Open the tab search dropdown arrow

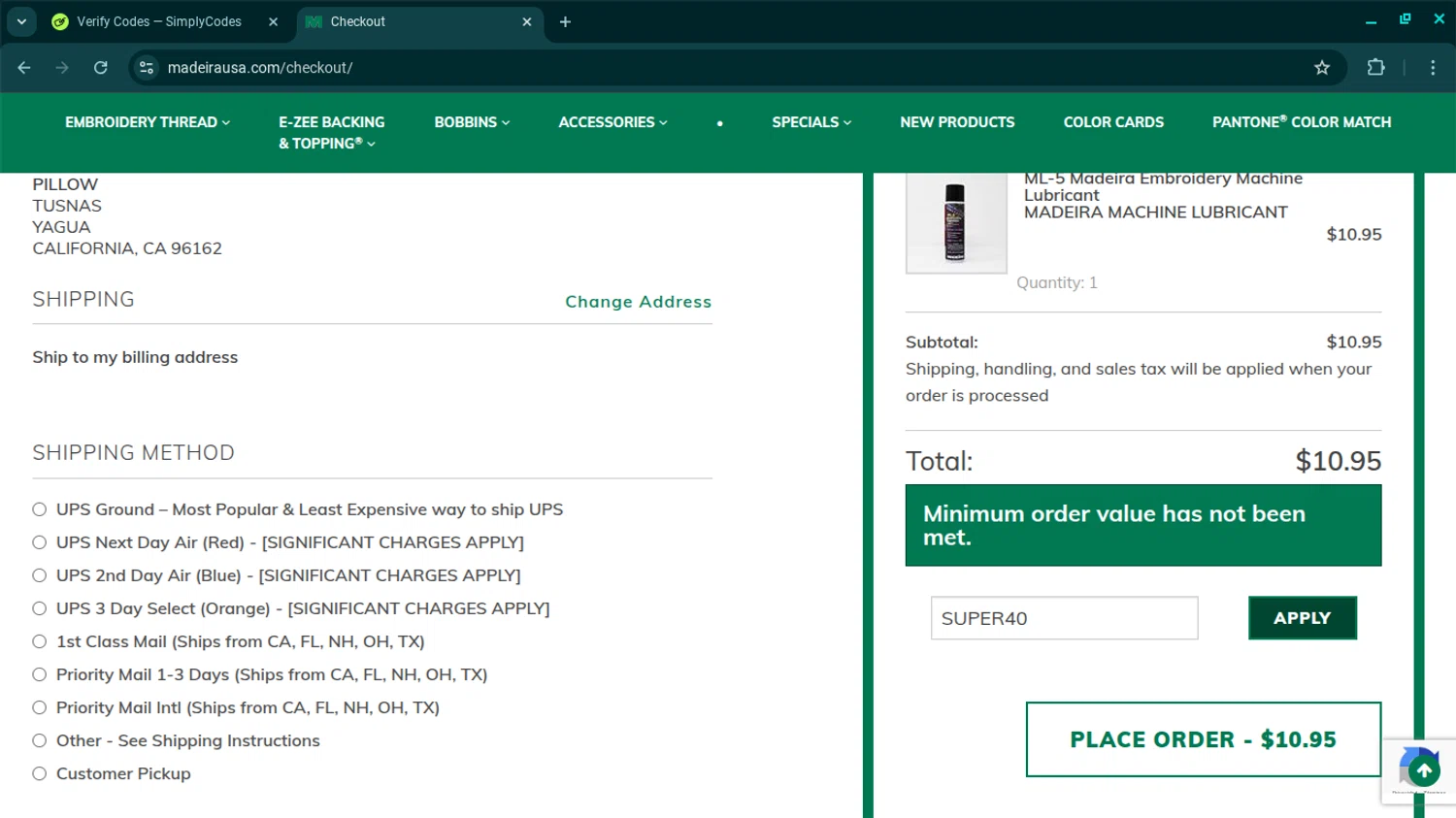(x=21, y=21)
